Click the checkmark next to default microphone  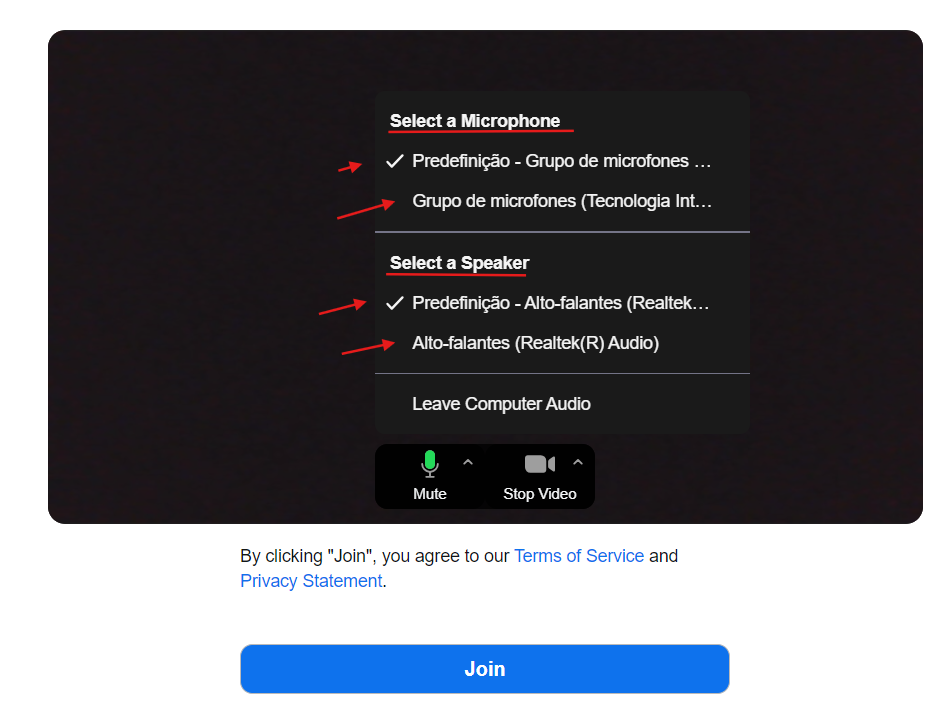[395, 161]
